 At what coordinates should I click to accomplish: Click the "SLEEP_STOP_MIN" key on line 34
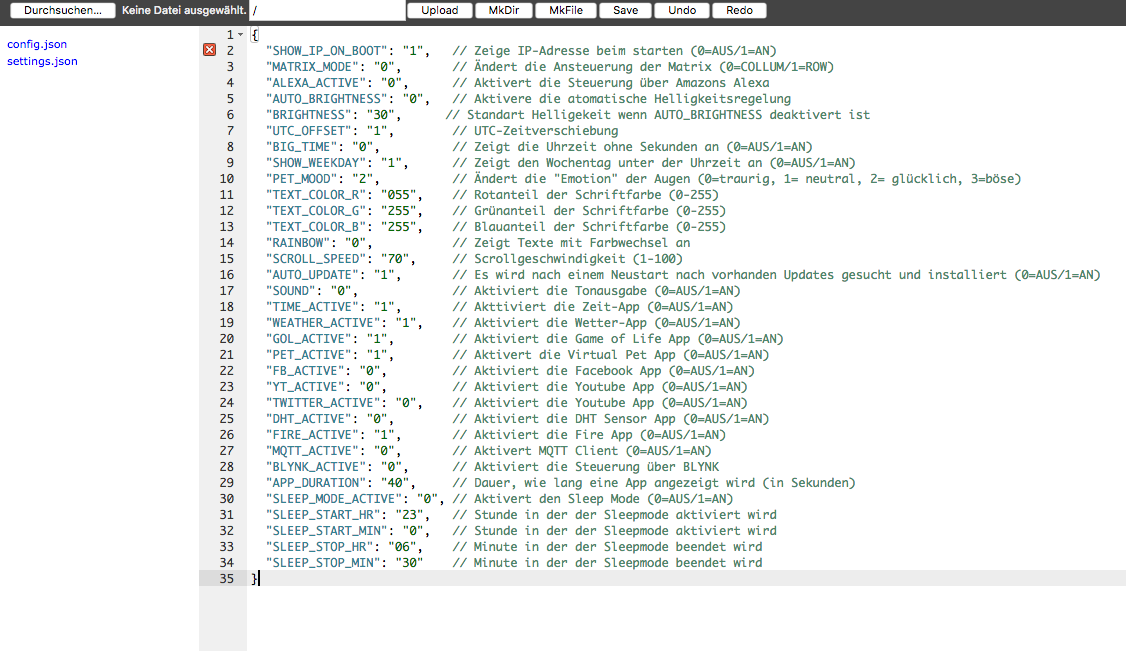point(324,563)
